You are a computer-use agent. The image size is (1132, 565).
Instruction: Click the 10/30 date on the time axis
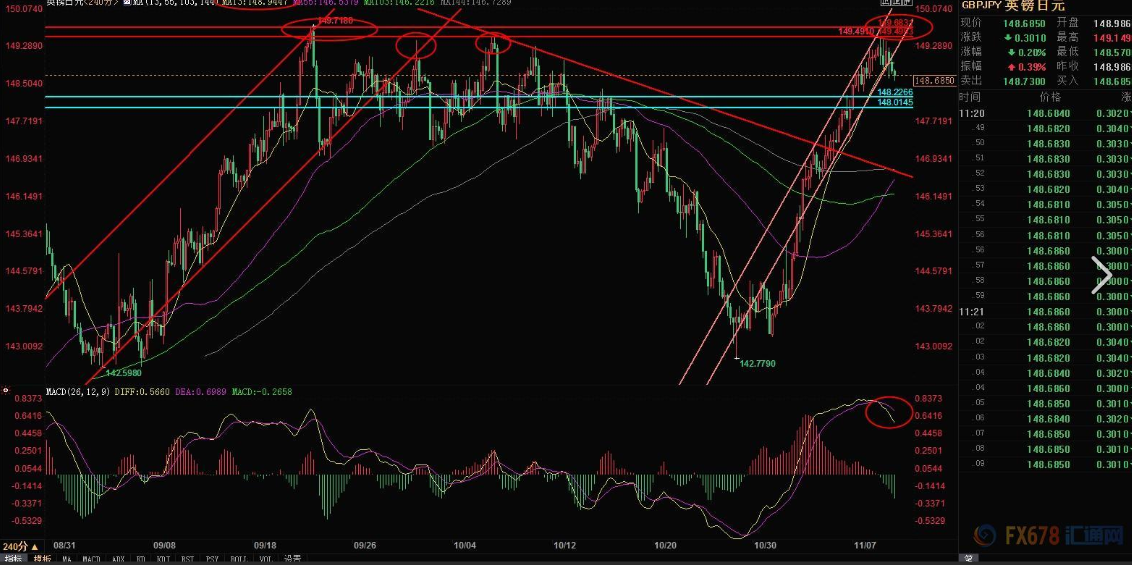point(765,546)
